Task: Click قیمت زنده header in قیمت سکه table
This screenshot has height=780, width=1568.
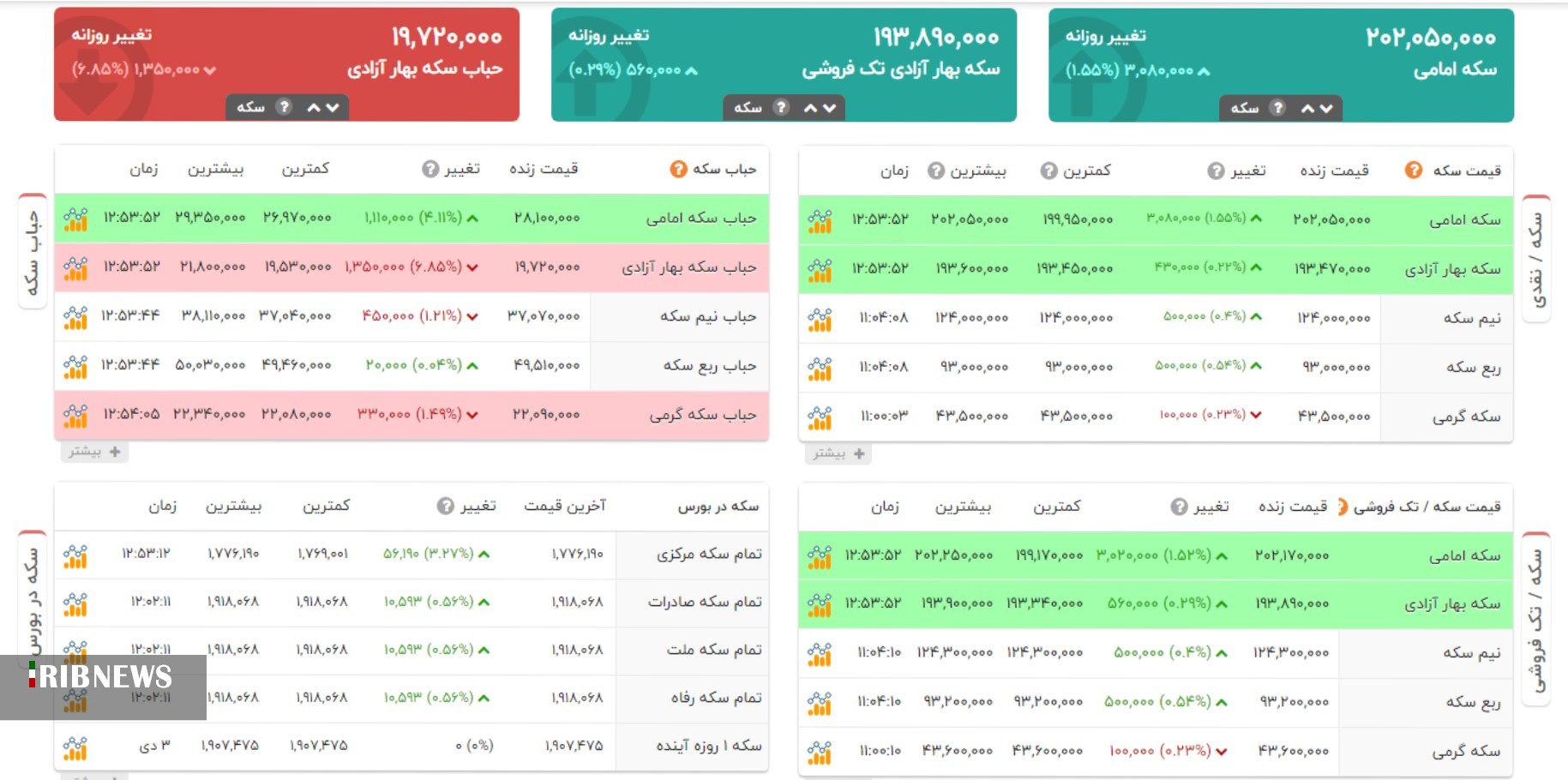Action: click(x=1334, y=171)
